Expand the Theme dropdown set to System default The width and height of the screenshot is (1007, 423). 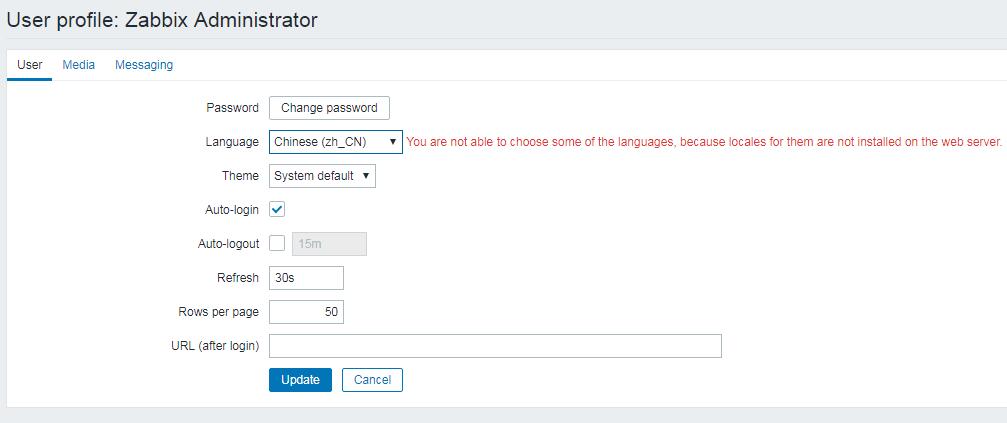tap(322, 176)
